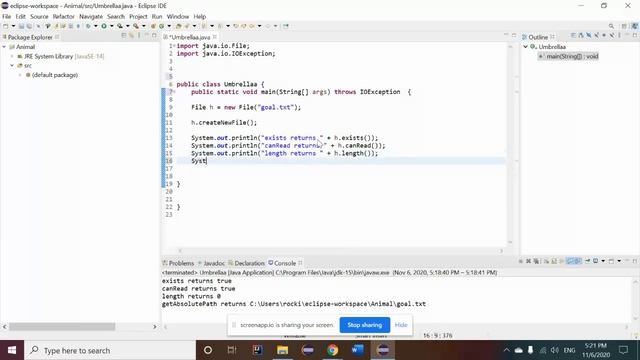Click the Package Explorer horizontal scrollbar

click(62, 327)
